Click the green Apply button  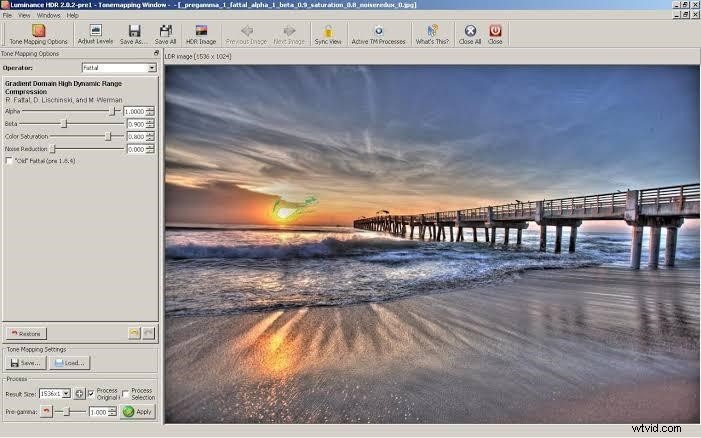138,411
